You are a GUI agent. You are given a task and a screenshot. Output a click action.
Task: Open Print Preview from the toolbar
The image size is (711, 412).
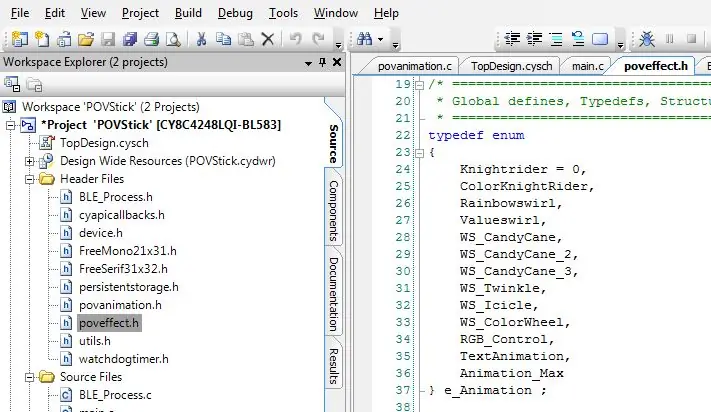pos(173,39)
